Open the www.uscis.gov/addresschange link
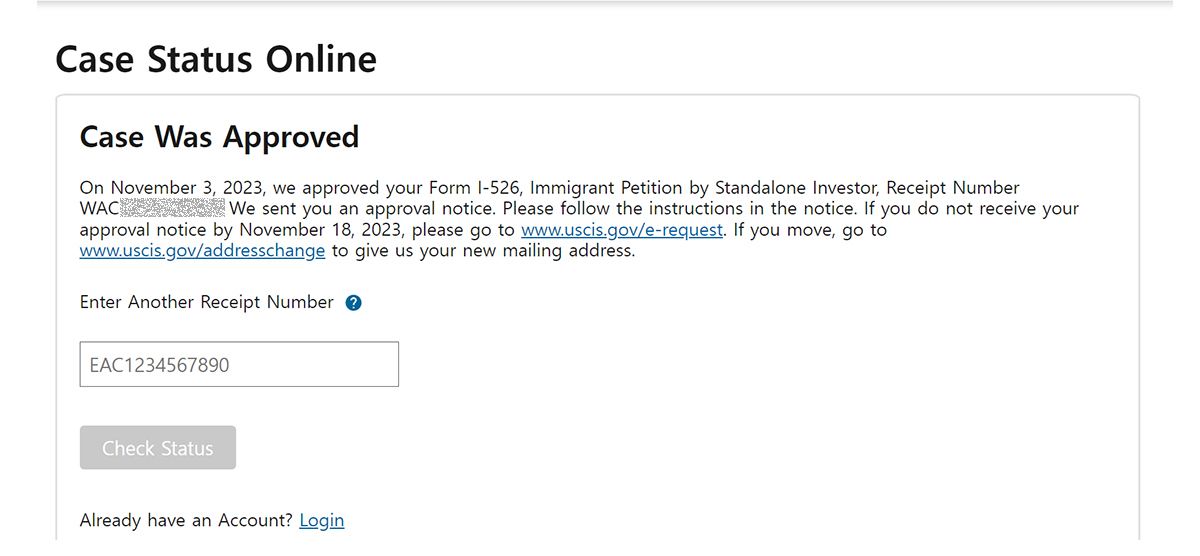Screen dimensions: 1200x556 [203, 251]
